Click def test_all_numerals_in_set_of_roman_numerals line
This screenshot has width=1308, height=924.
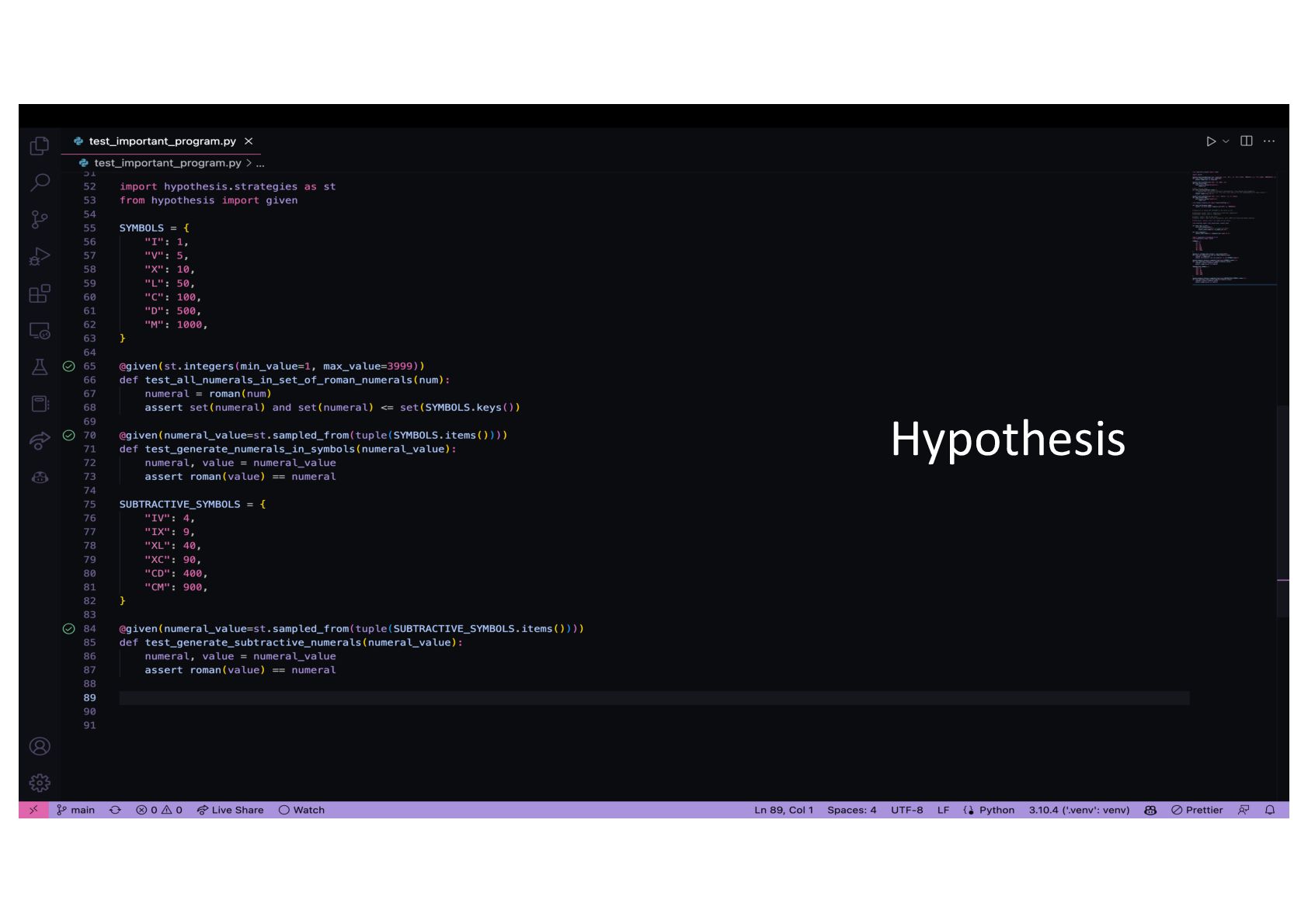[x=285, y=380]
